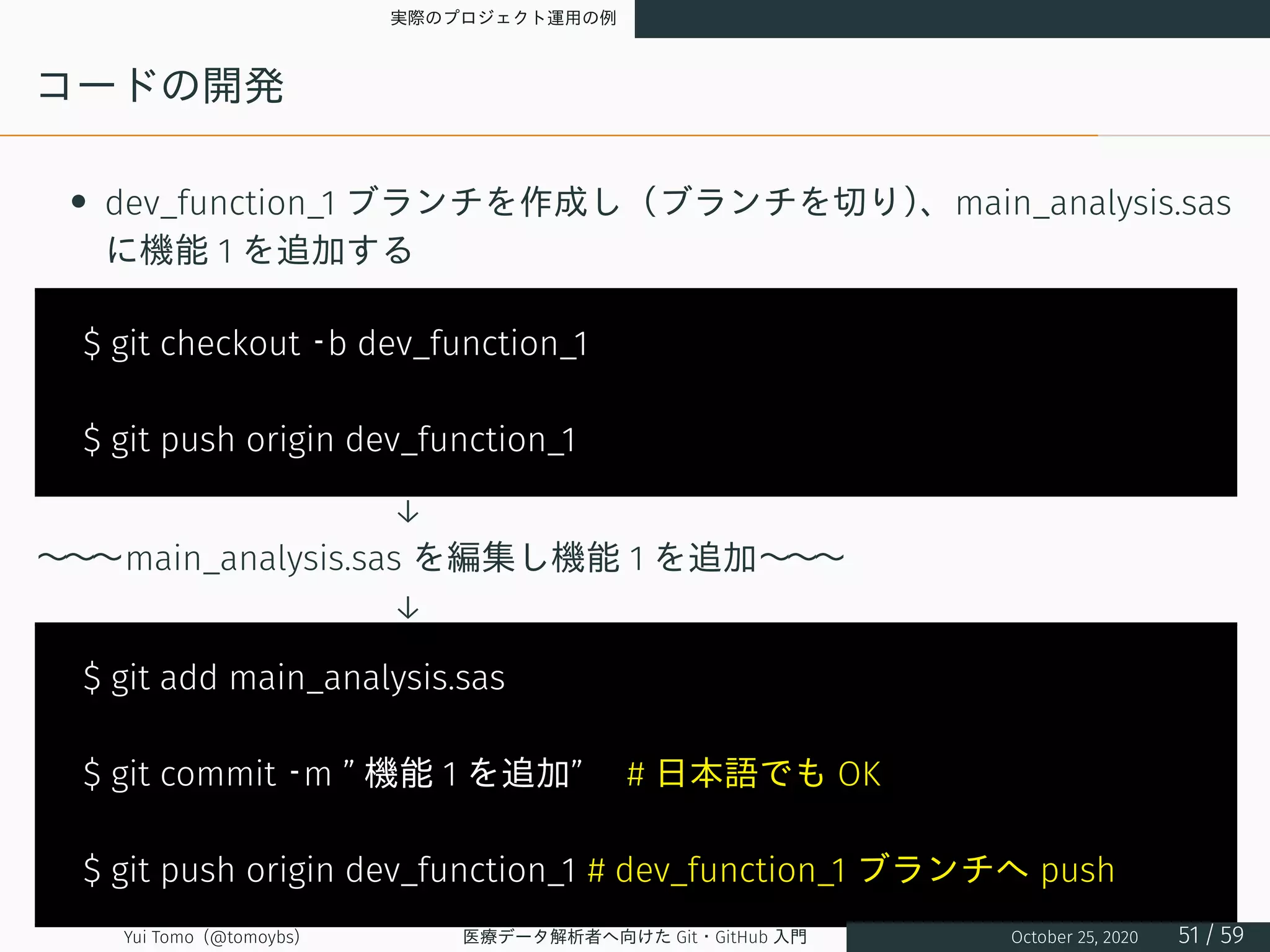The height and width of the screenshot is (952, 1270).
Task: Click 'main_analysis.sas' in the bullet text
Action: (1093, 203)
